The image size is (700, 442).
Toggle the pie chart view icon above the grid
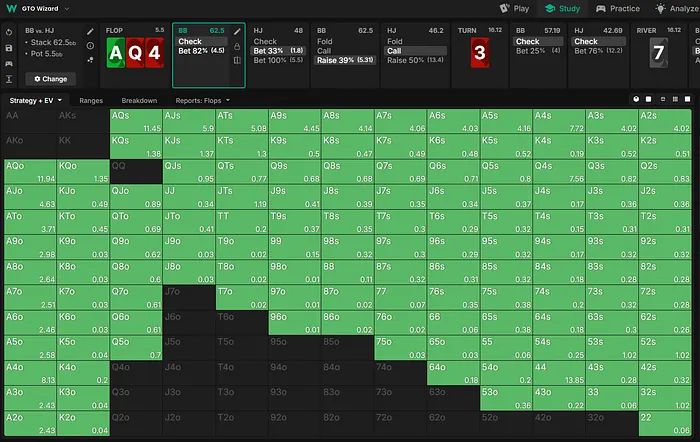coord(635,100)
